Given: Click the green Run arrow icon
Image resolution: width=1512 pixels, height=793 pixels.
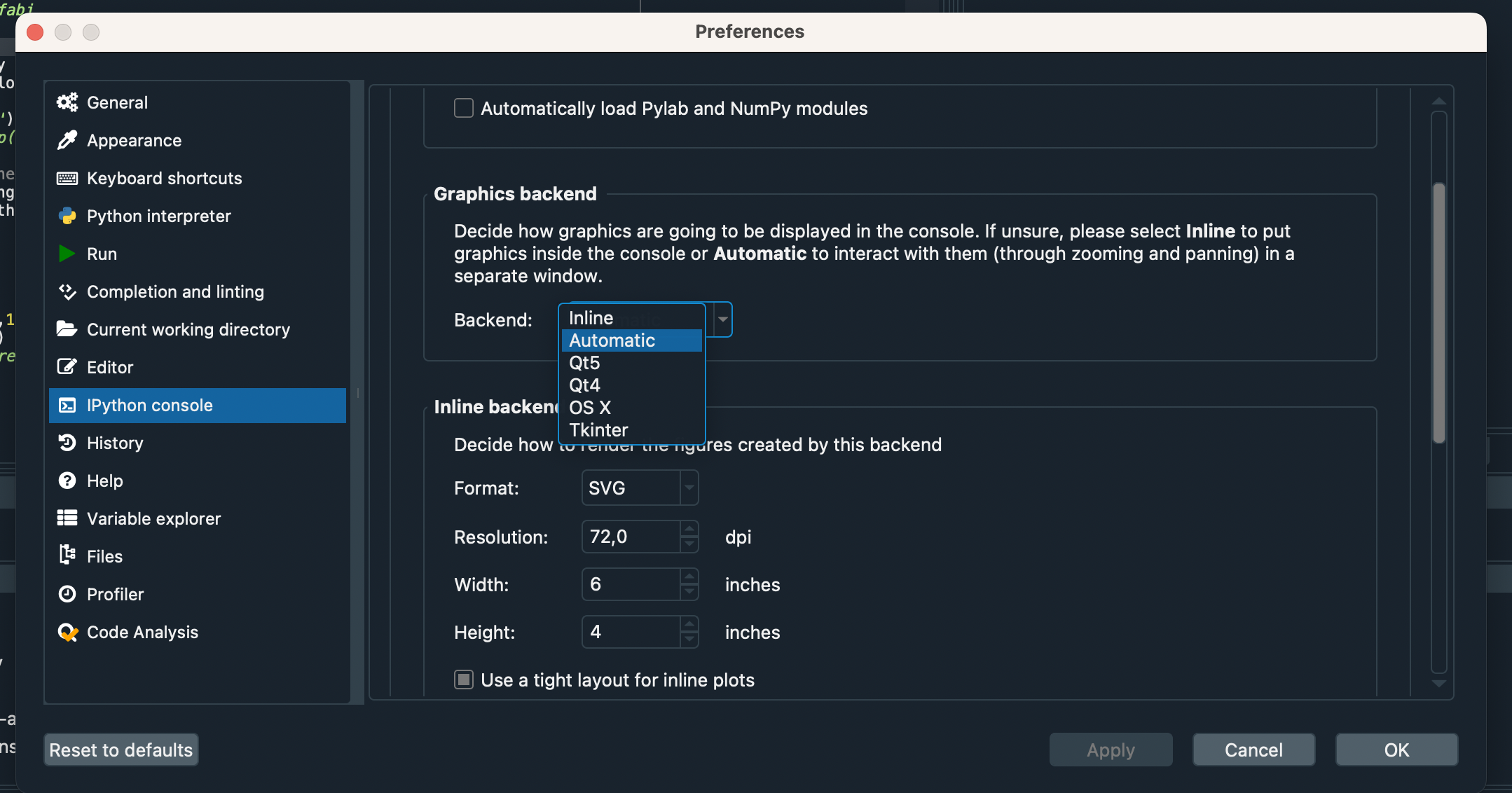Looking at the screenshot, I should tap(67, 254).
